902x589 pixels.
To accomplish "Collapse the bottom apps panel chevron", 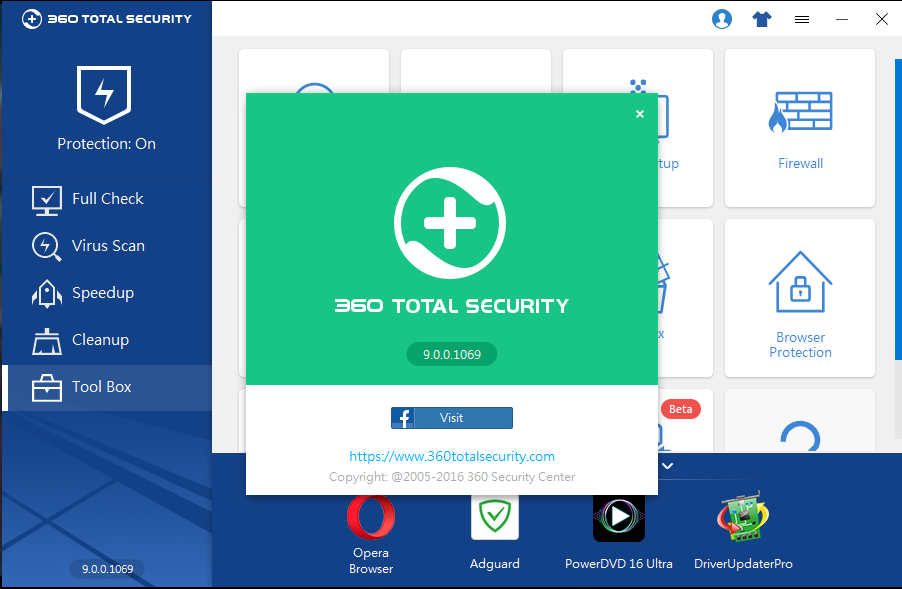I will click(667, 466).
